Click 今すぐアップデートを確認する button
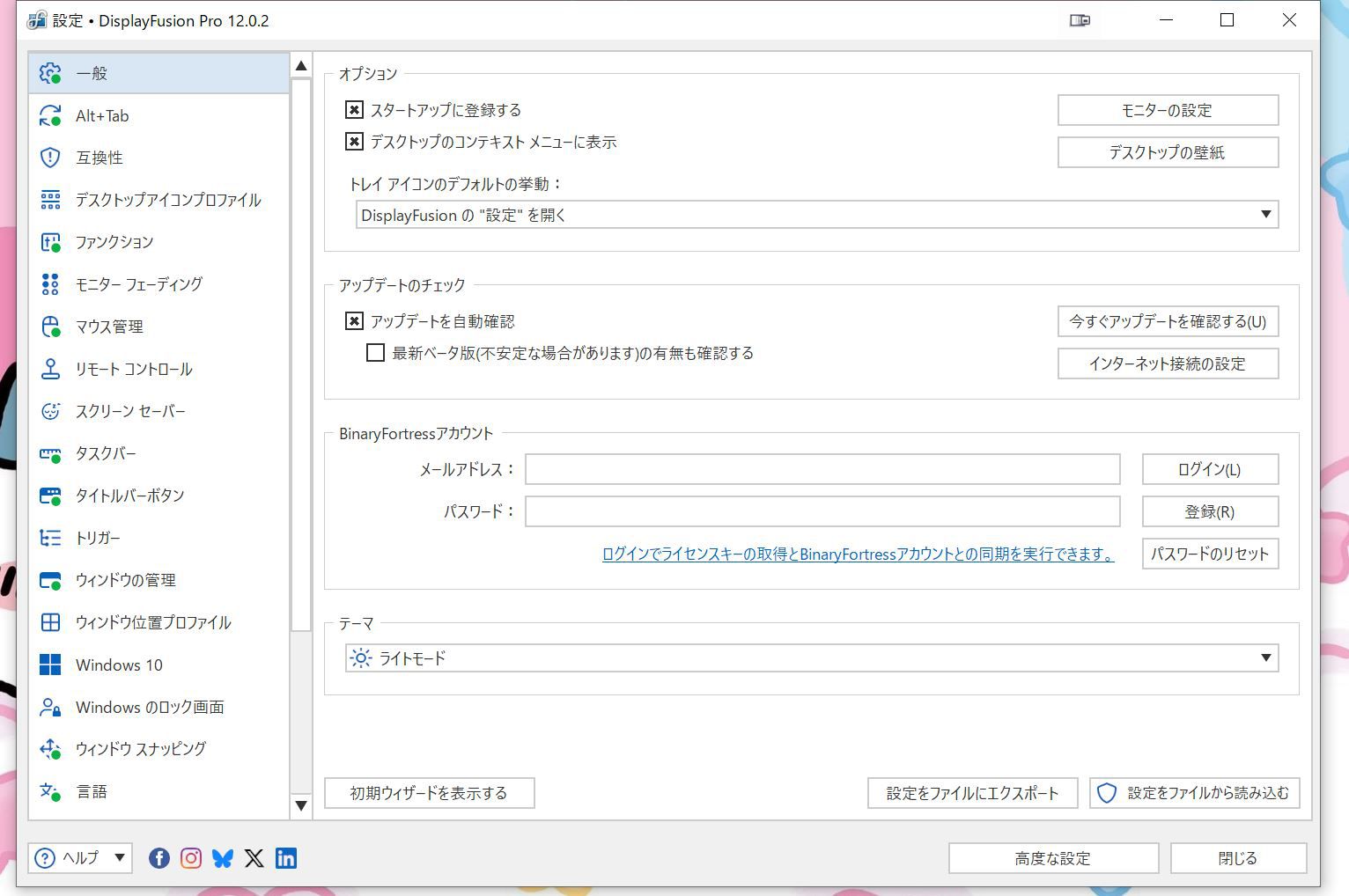 (x=1168, y=321)
